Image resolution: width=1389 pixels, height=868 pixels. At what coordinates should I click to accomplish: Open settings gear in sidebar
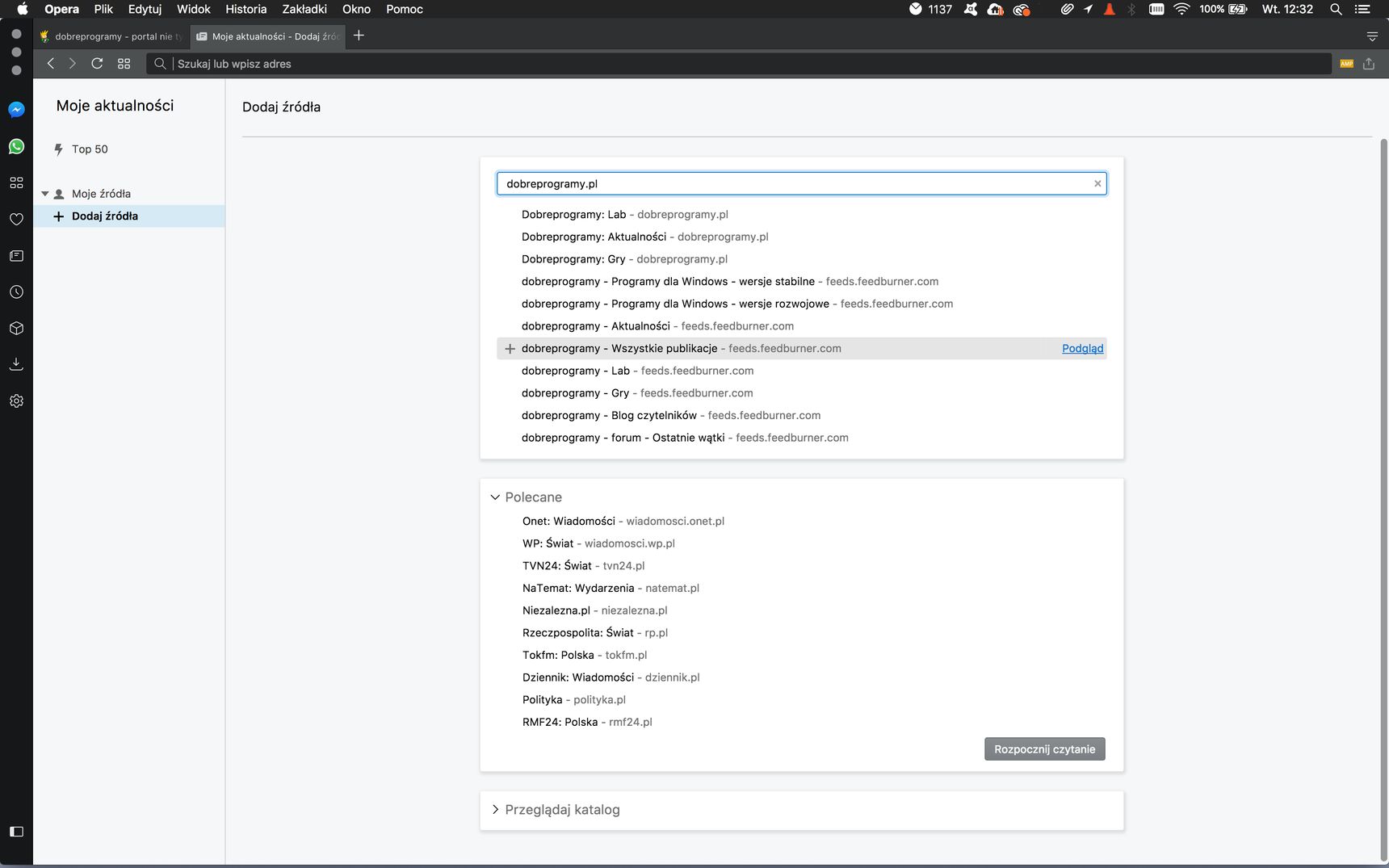(16, 400)
